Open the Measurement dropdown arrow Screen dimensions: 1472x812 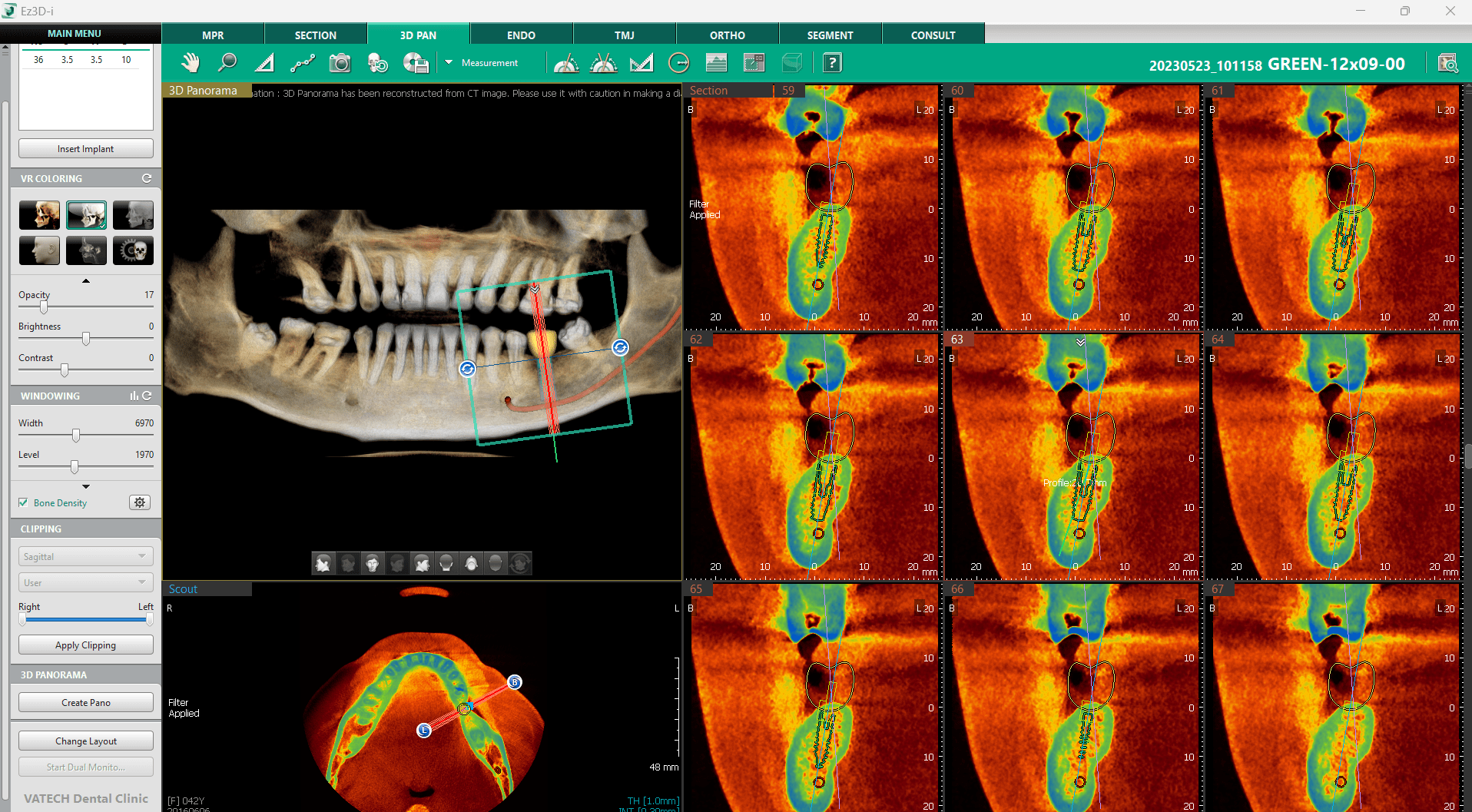coord(449,62)
